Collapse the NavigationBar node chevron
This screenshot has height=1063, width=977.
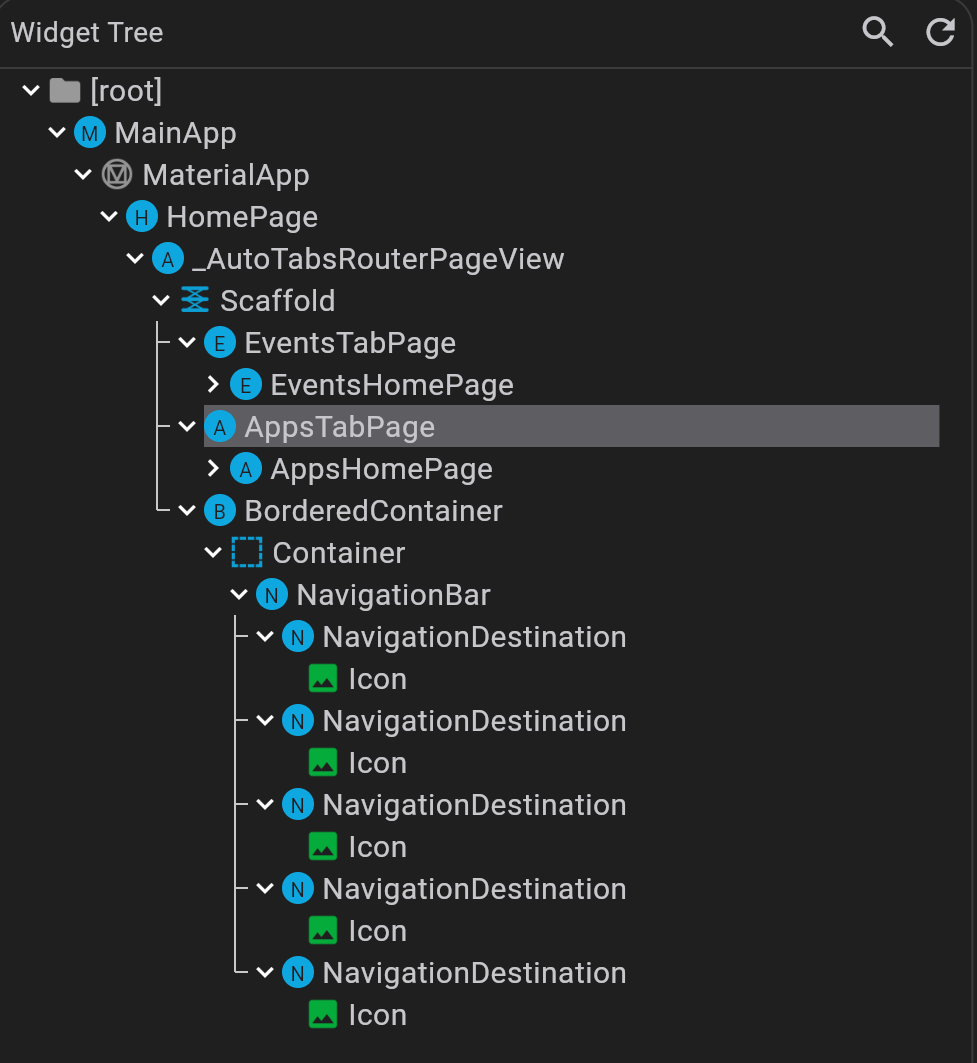(239, 594)
